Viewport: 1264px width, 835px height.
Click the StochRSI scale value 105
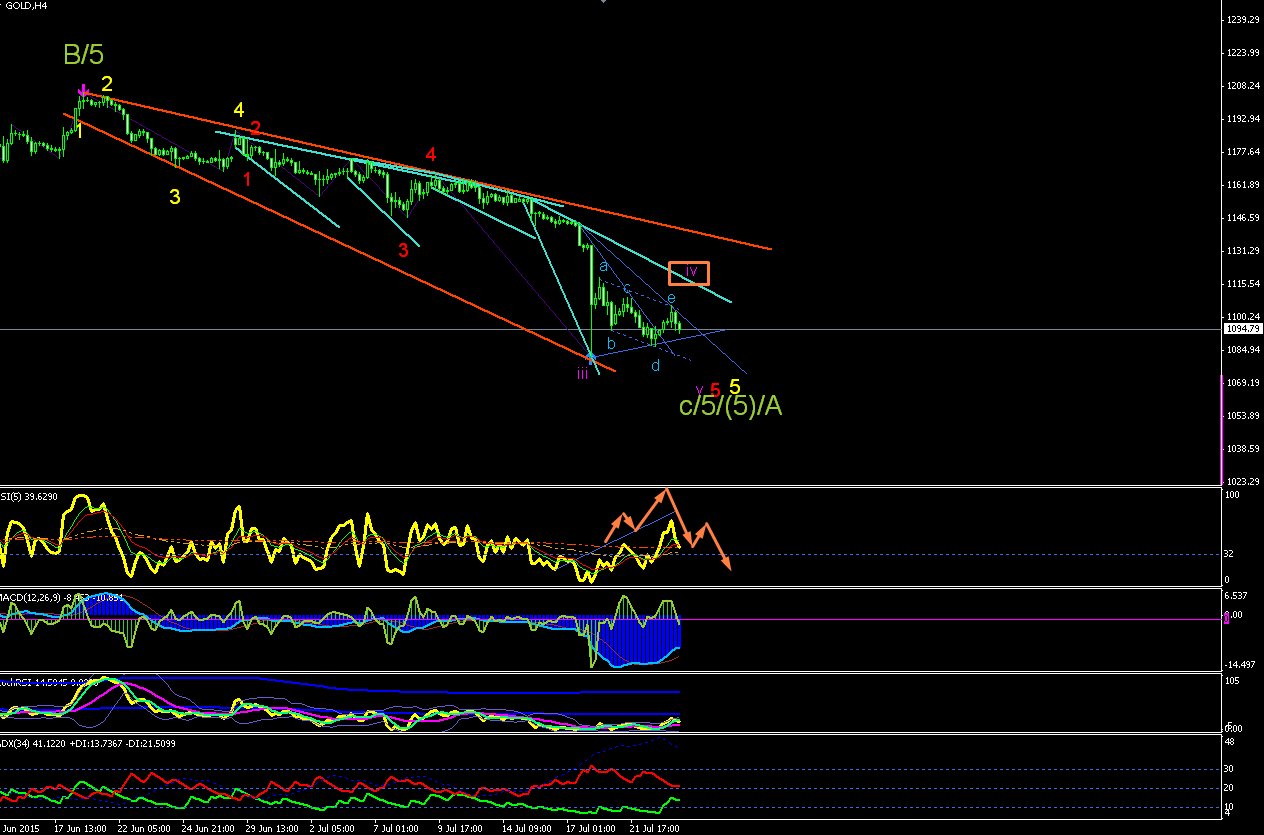pos(1233,681)
